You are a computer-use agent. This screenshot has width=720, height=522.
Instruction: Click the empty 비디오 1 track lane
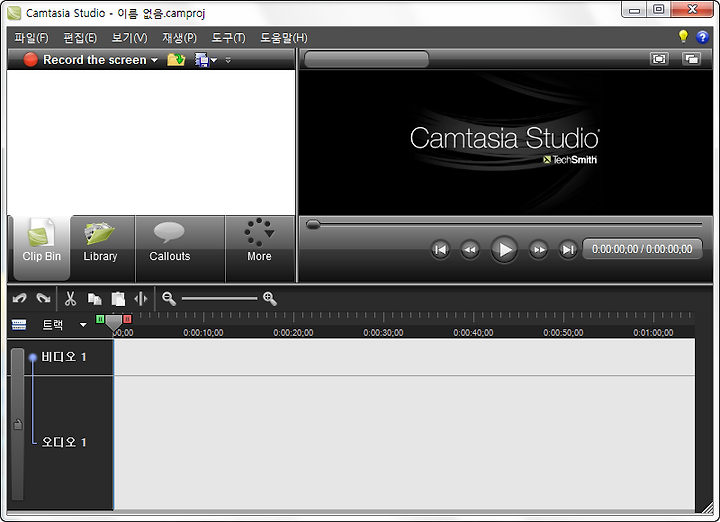tap(404, 357)
